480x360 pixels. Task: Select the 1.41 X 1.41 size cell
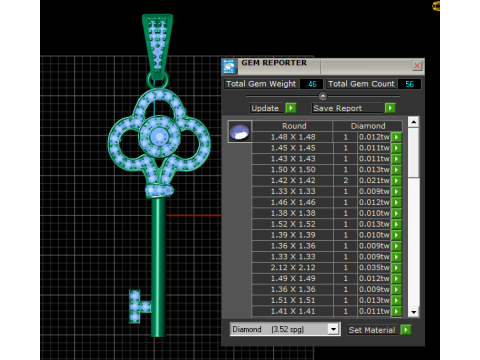pyautogui.click(x=293, y=311)
